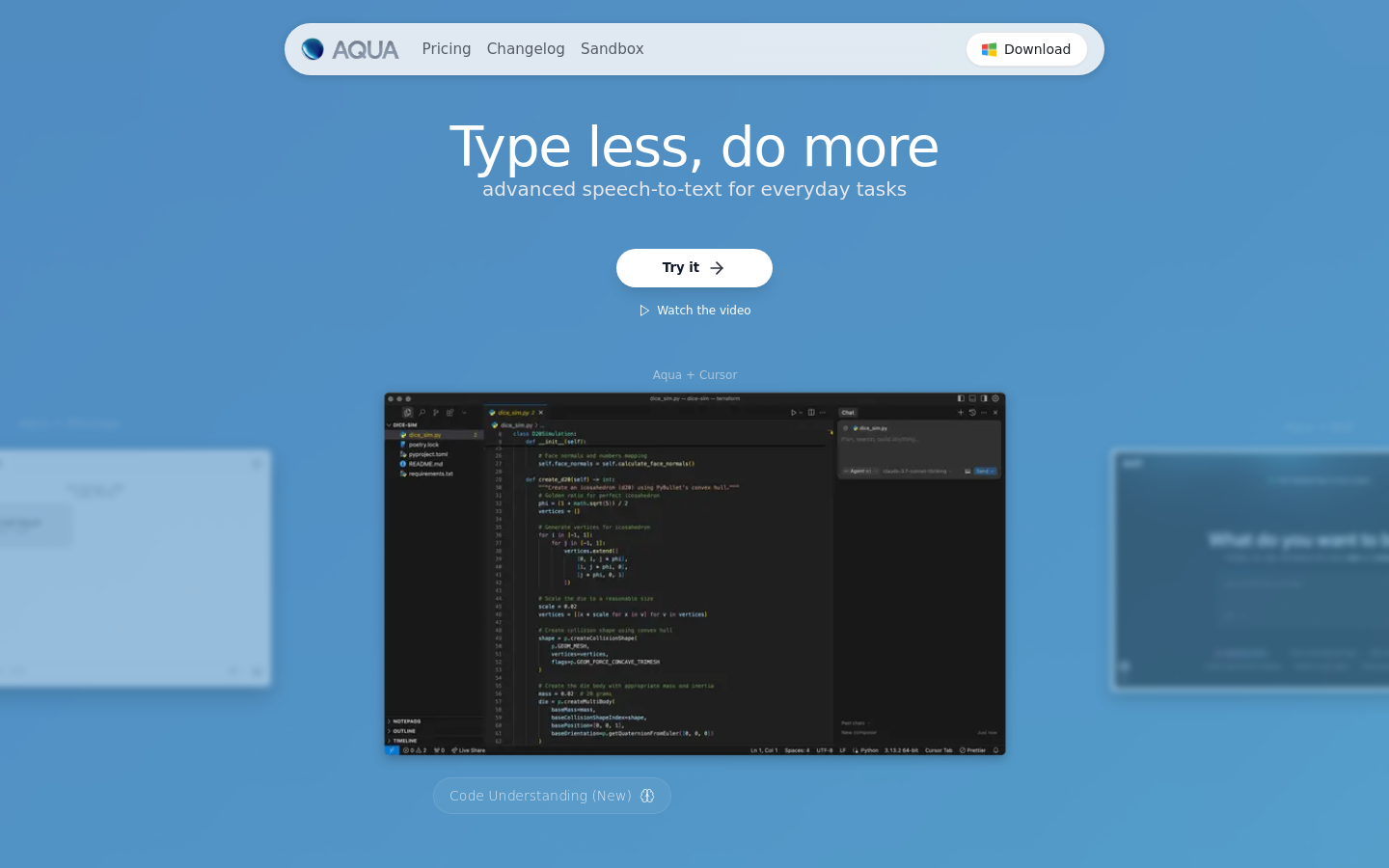
Task: Click the Send button in chat
Action: pyautogui.click(x=984, y=472)
